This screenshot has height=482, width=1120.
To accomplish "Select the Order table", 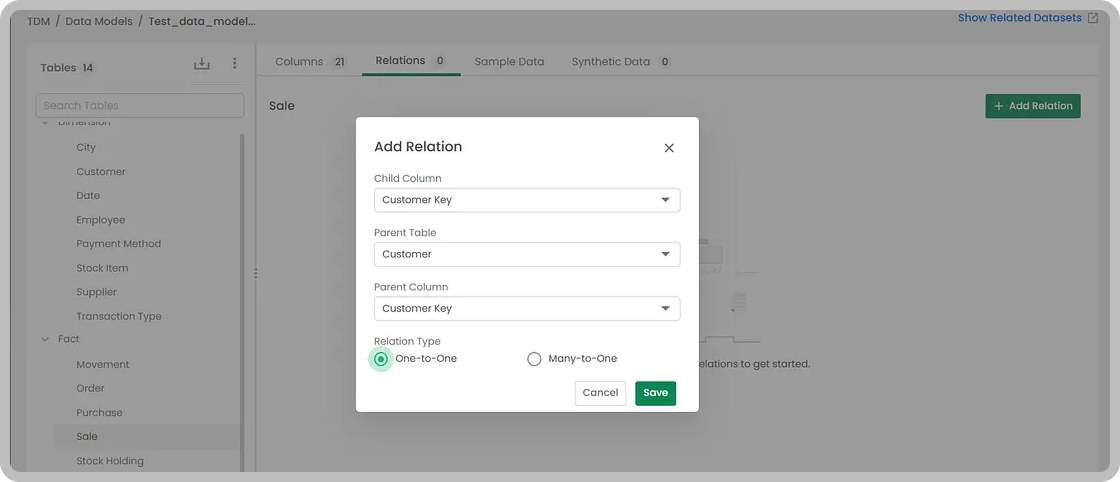I will pos(90,388).
